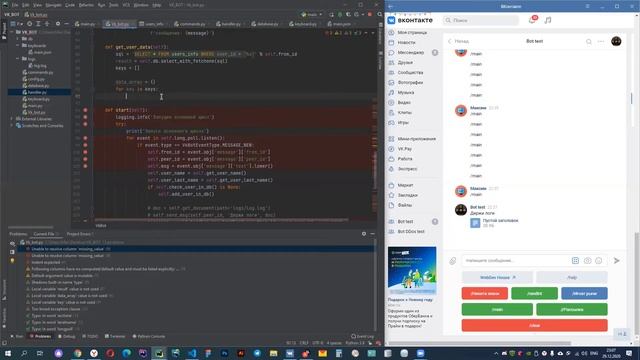
Task: Click the ВКонтакте logo
Action: tap(410, 20)
